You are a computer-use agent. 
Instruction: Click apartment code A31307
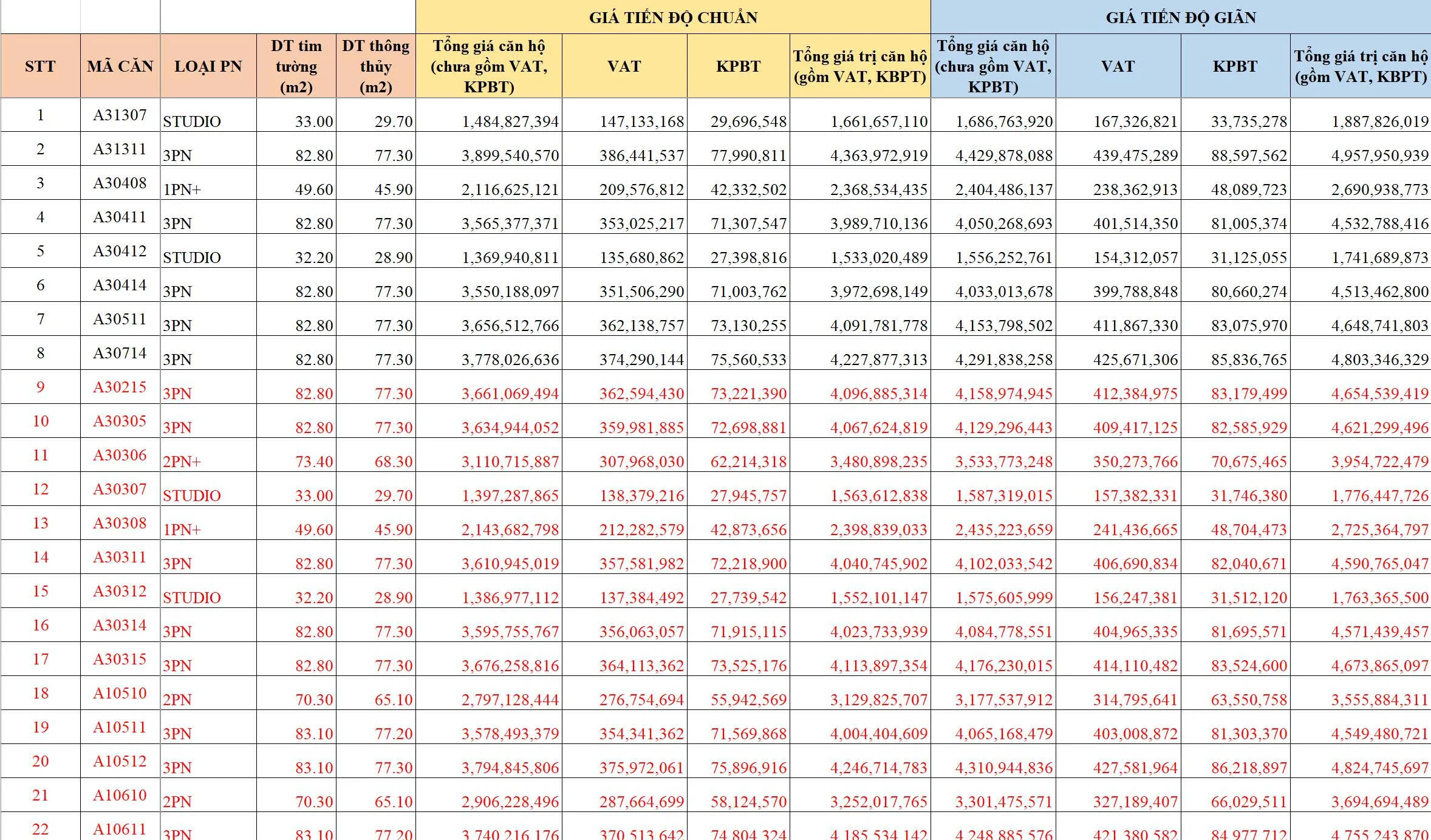120,115
